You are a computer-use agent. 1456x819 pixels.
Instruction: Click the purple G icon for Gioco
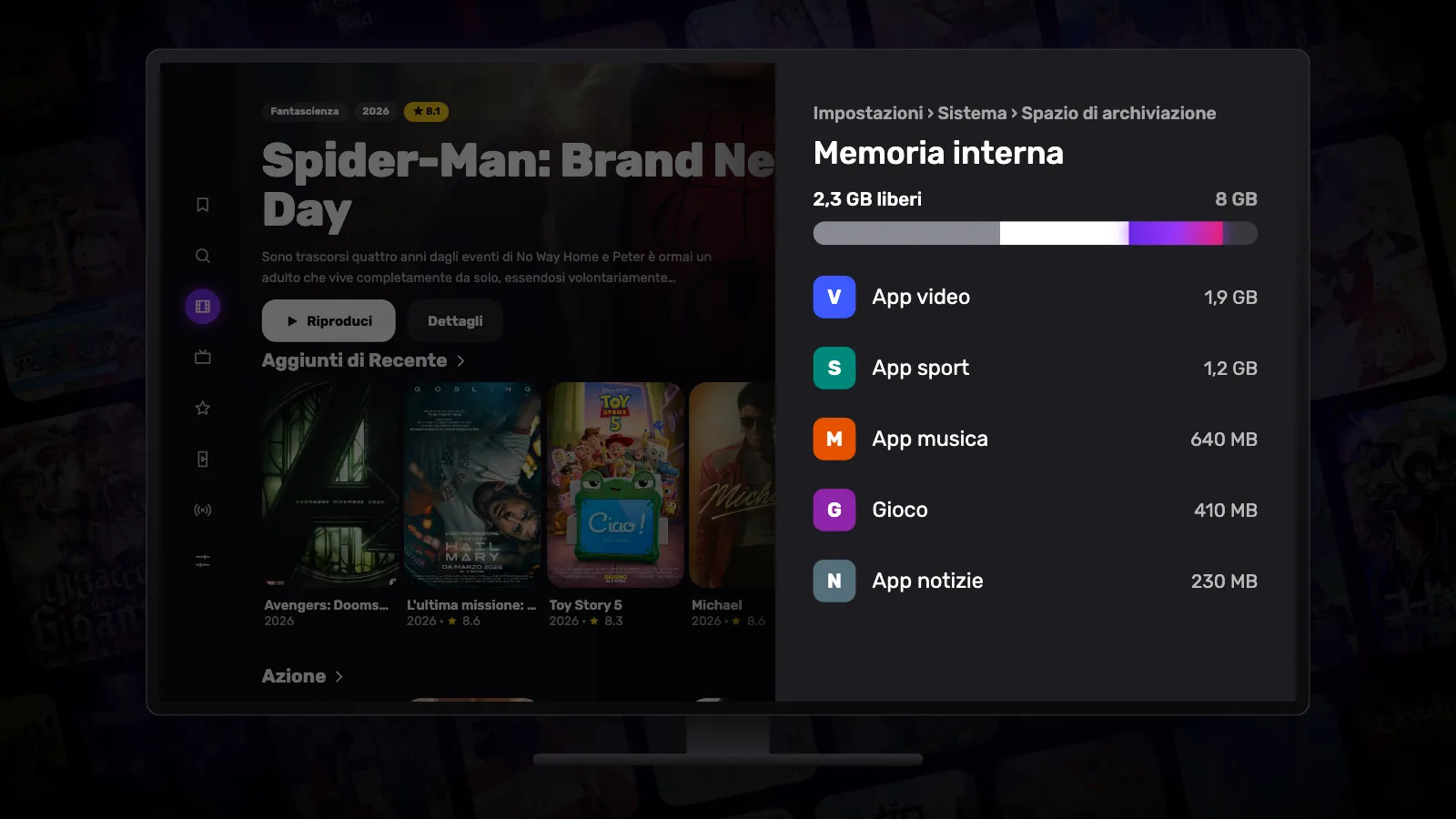coord(834,510)
